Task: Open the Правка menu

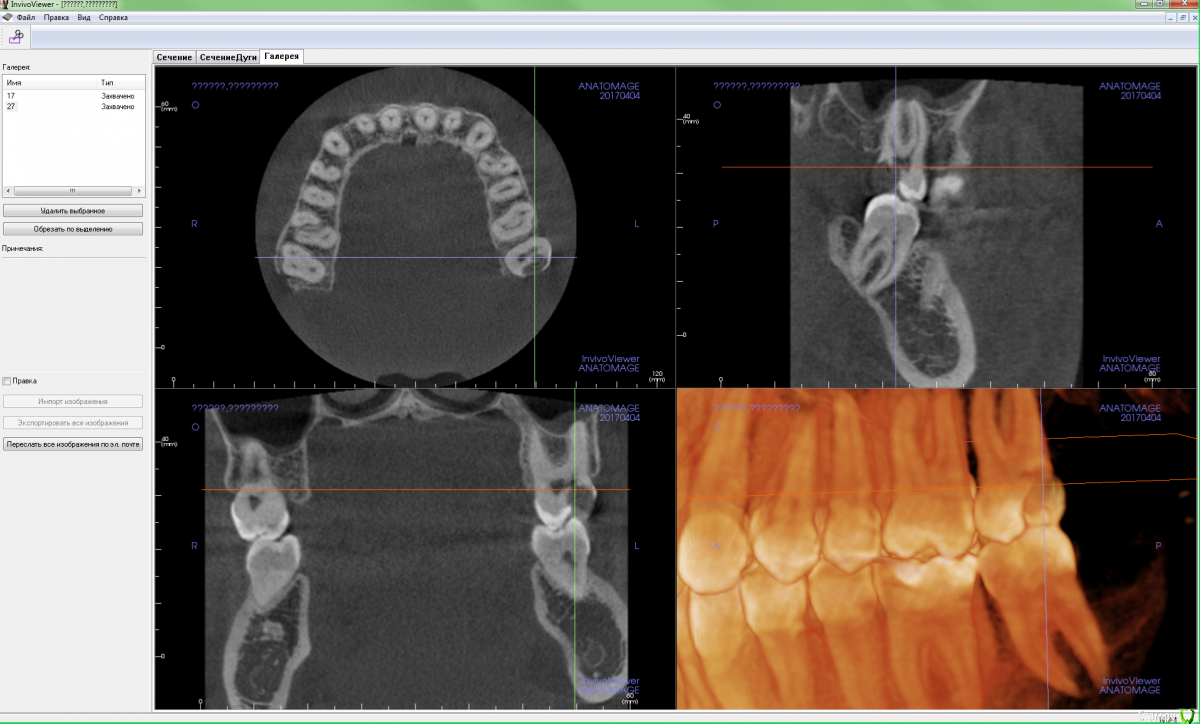Action: 56,18
